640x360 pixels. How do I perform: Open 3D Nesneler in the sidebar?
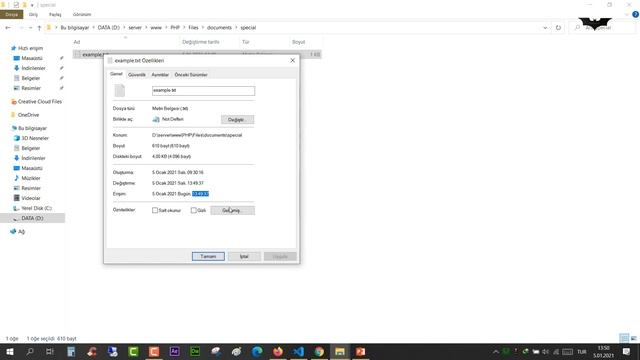[35, 138]
